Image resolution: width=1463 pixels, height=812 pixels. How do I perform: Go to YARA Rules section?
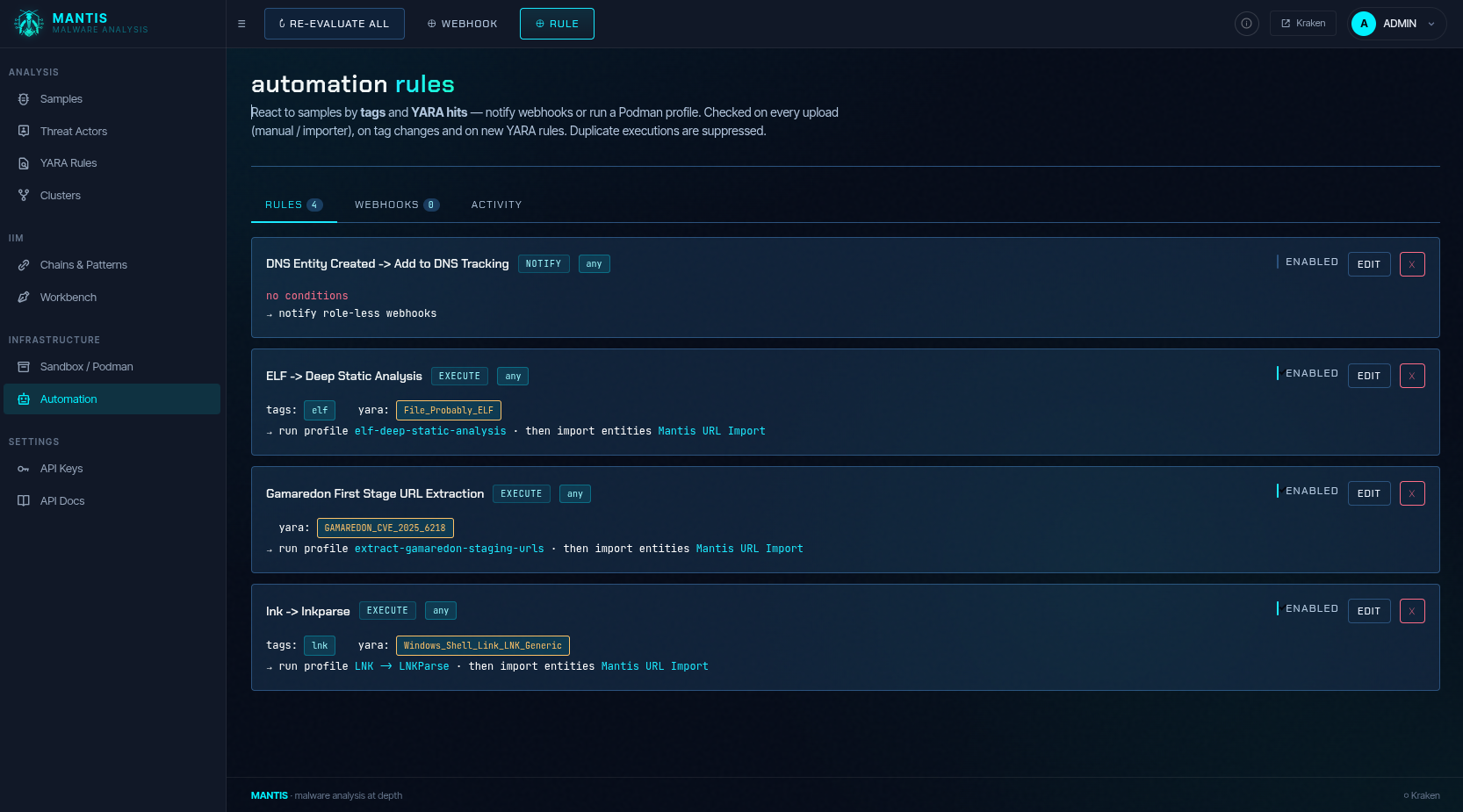pyautogui.click(x=112, y=163)
